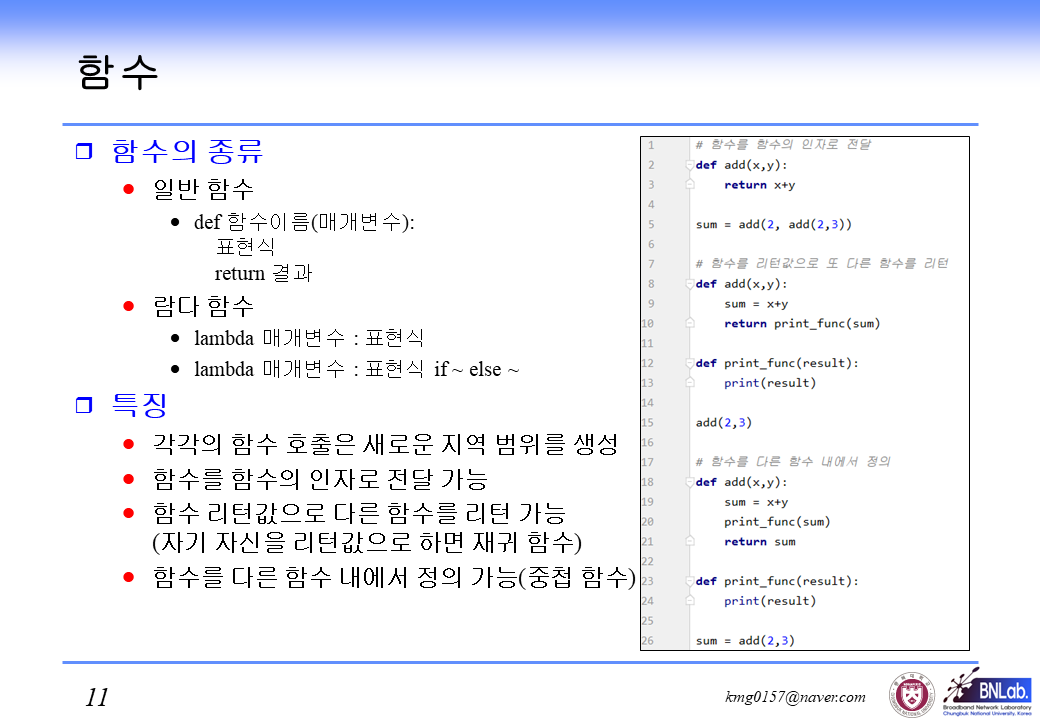Screen dimensions: 1040x720
Task: Click the BNLab logo in footer
Action: tap(987, 692)
